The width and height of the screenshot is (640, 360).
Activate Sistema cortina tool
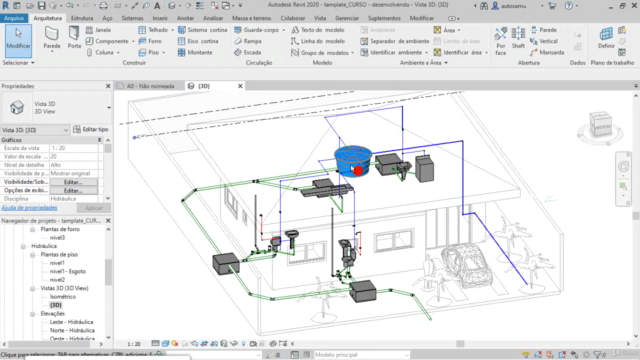point(203,30)
